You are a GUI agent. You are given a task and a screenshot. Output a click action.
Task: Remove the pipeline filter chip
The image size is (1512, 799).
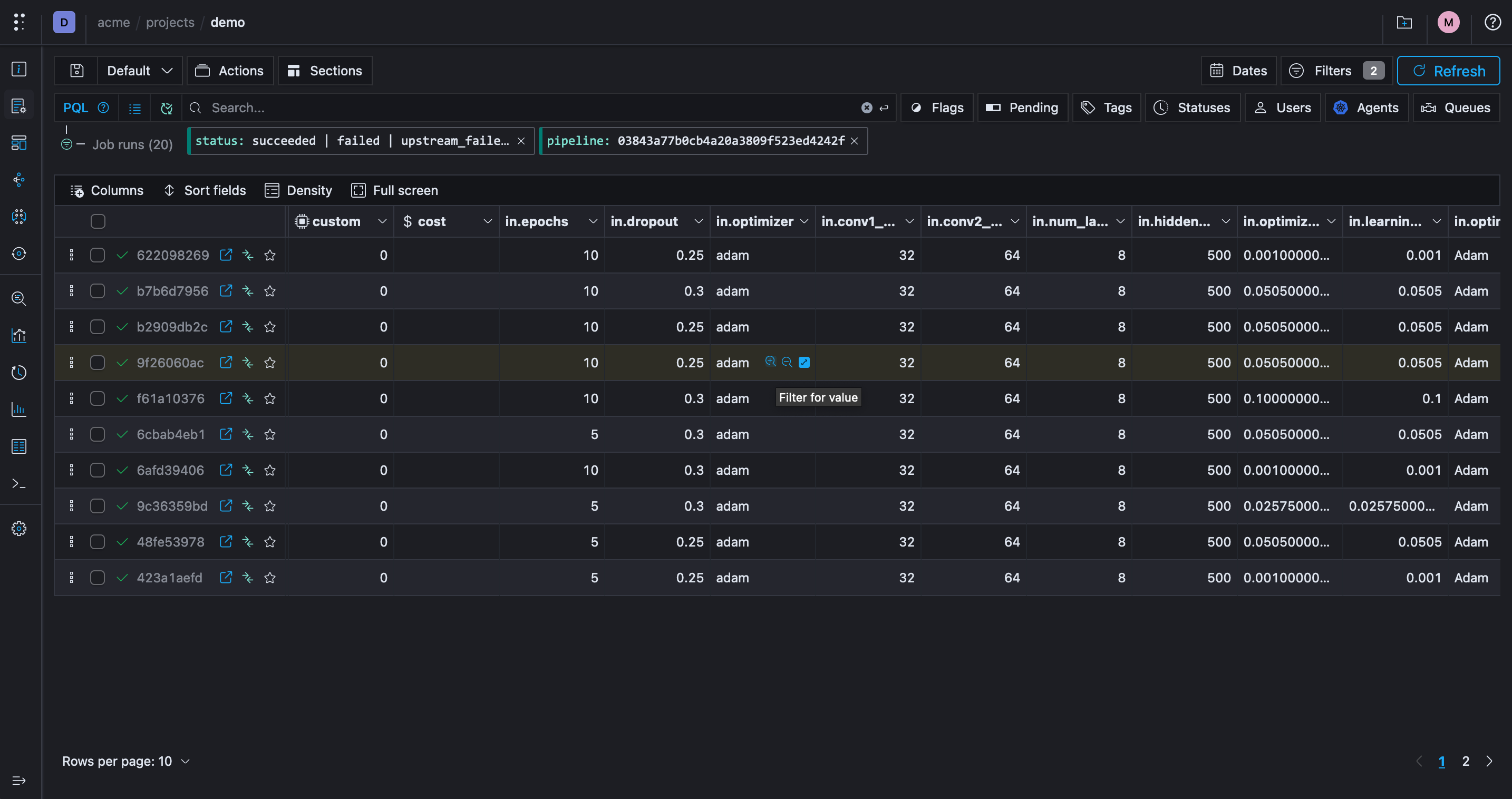pyautogui.click(x=855, y=141)
